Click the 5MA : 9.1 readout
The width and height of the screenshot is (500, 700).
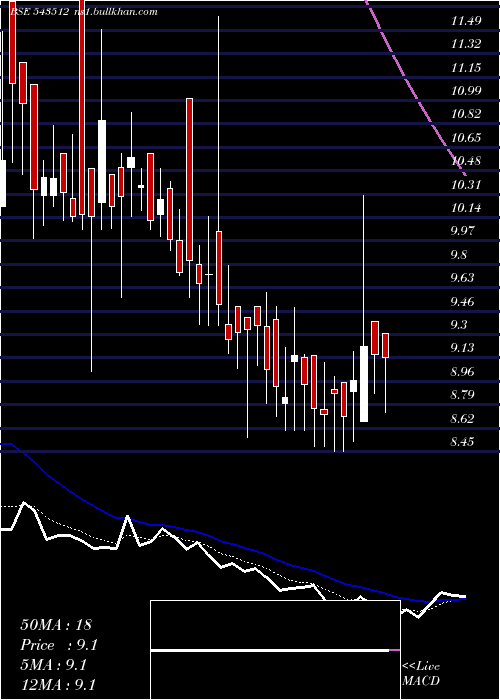(x=54, y=665)
